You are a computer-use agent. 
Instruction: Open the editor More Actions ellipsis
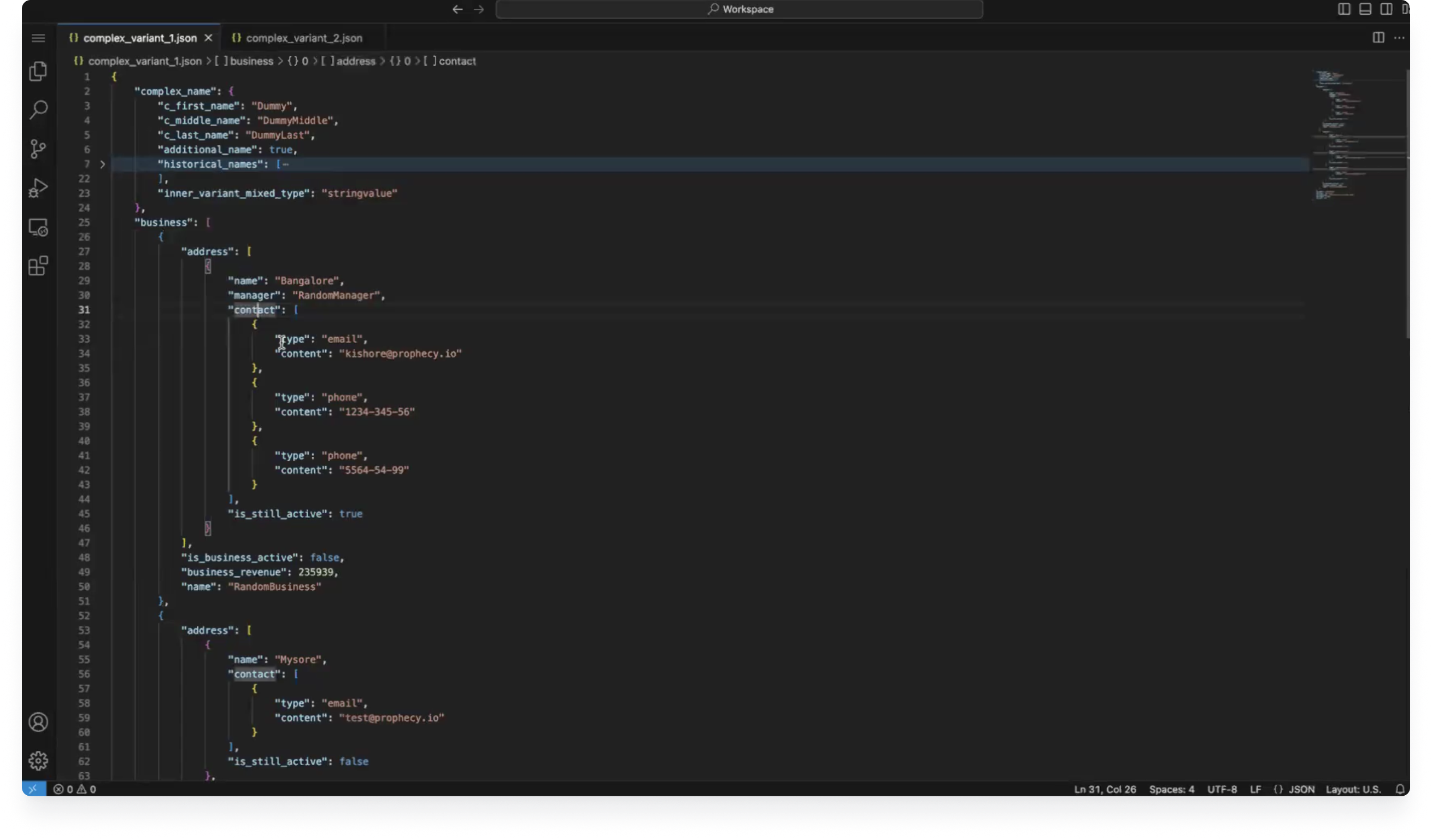[1400, 38]
